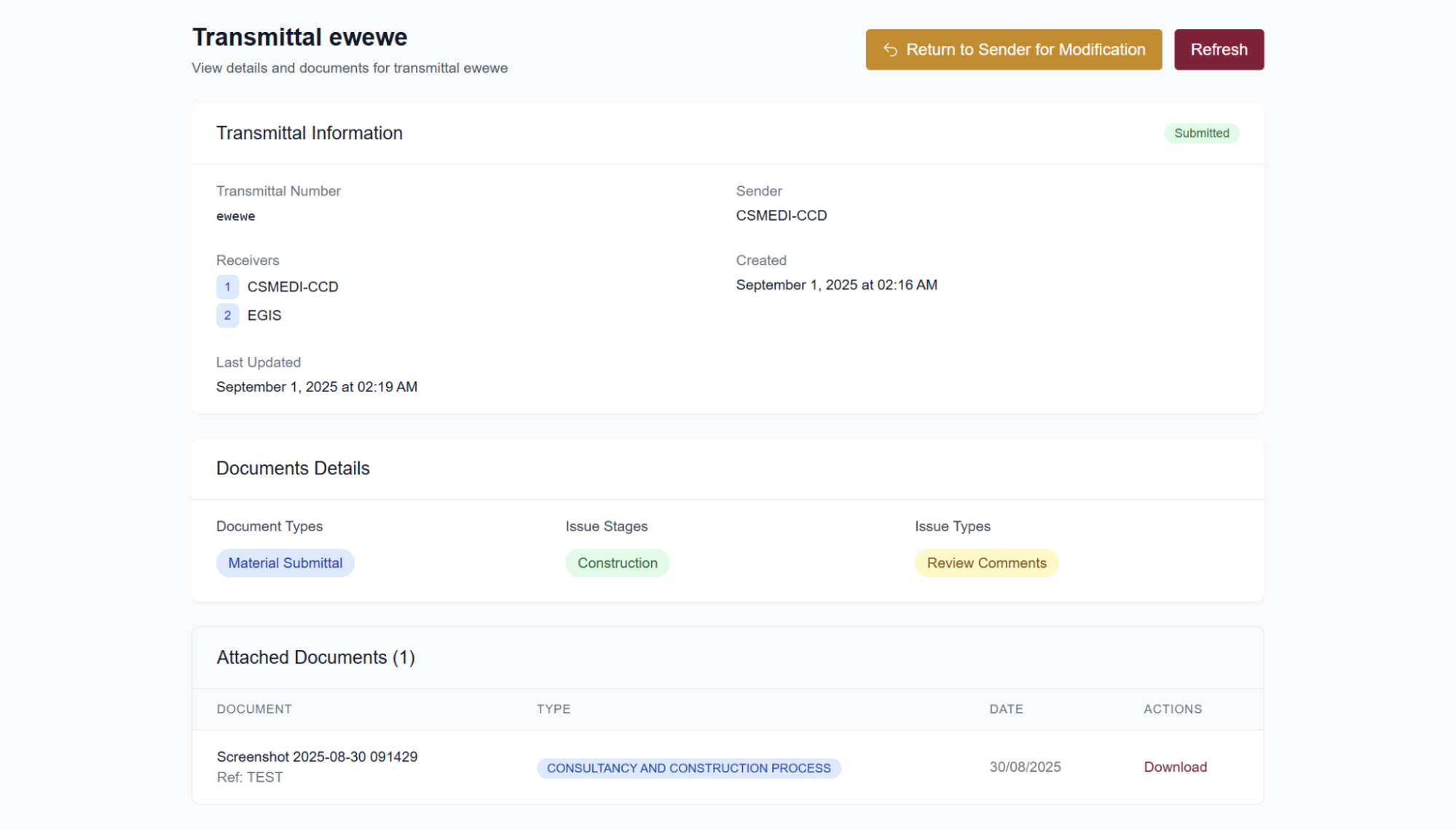Select the TYPE column header
The height and width of the screenshot is (830, 1456).
[x=554, y=708]
